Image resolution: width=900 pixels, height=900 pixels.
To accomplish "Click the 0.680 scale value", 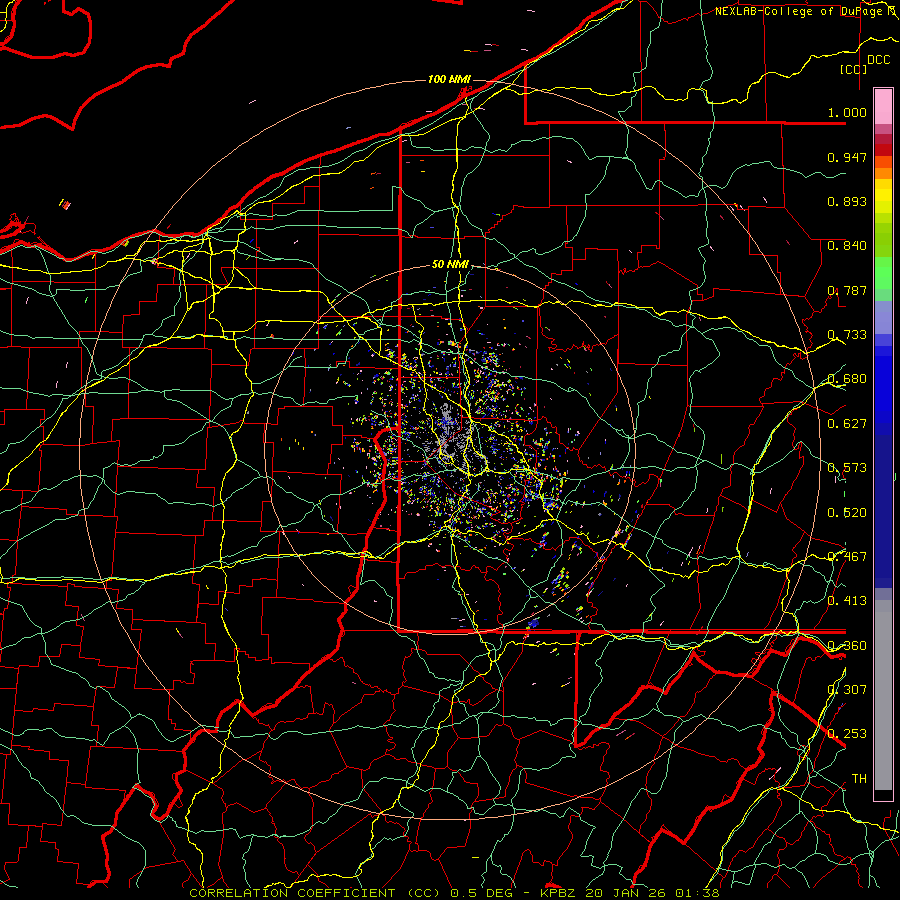I will coord(847,378).
